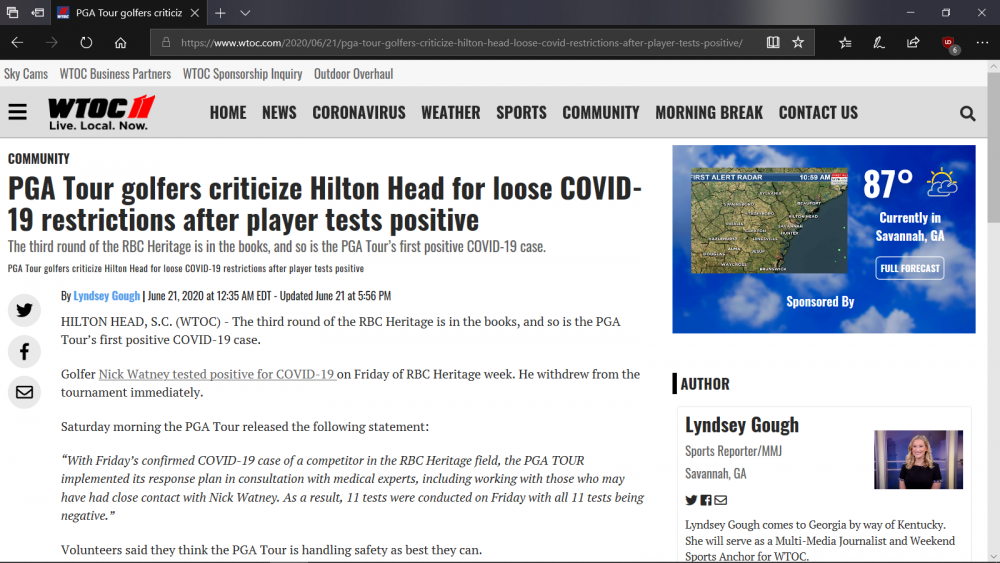
Task: Open the Sky Cams link
Action: click(x=26, y=74)
